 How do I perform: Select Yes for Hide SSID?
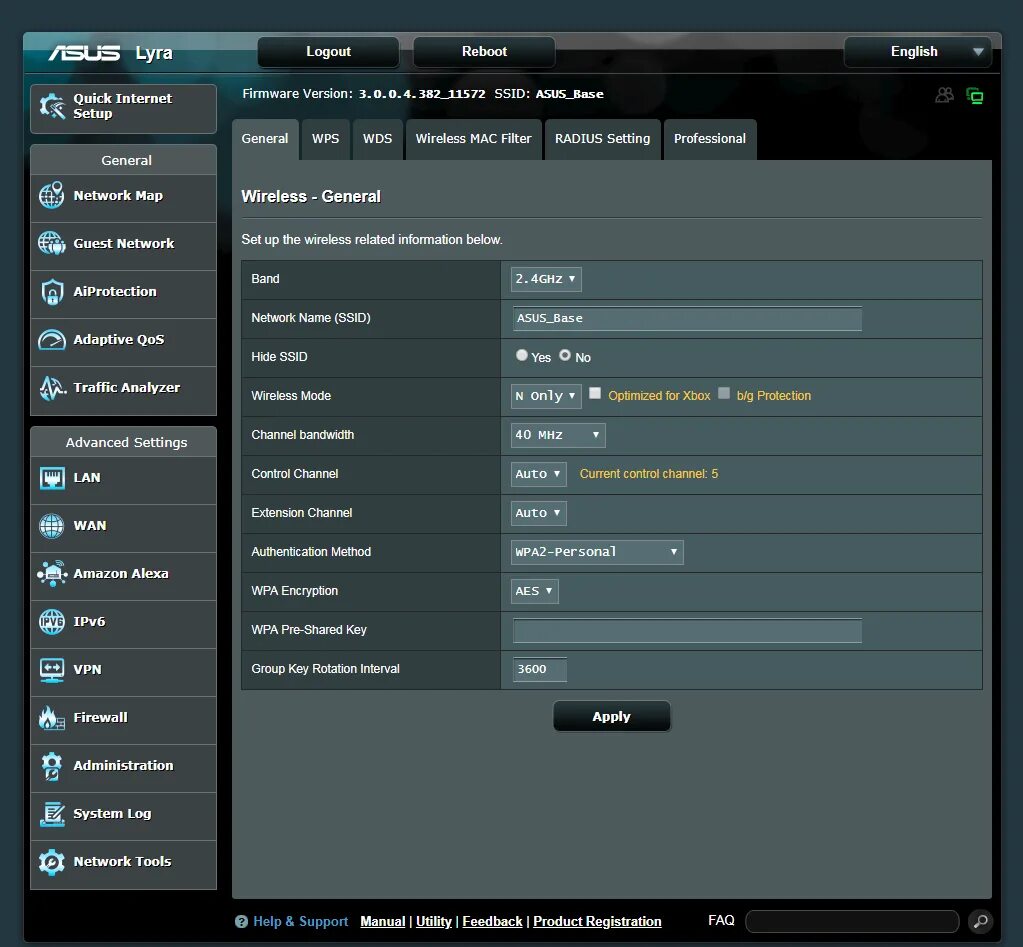pyautogui.click(x=521, y=355)
